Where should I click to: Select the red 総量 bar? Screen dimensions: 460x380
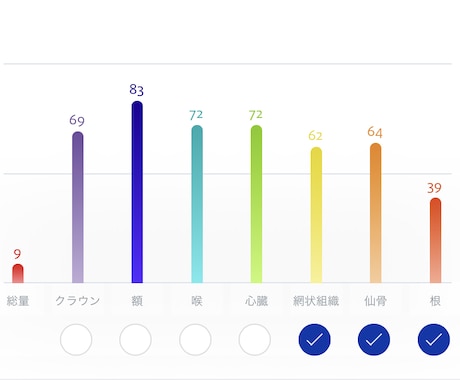point(18,273)
